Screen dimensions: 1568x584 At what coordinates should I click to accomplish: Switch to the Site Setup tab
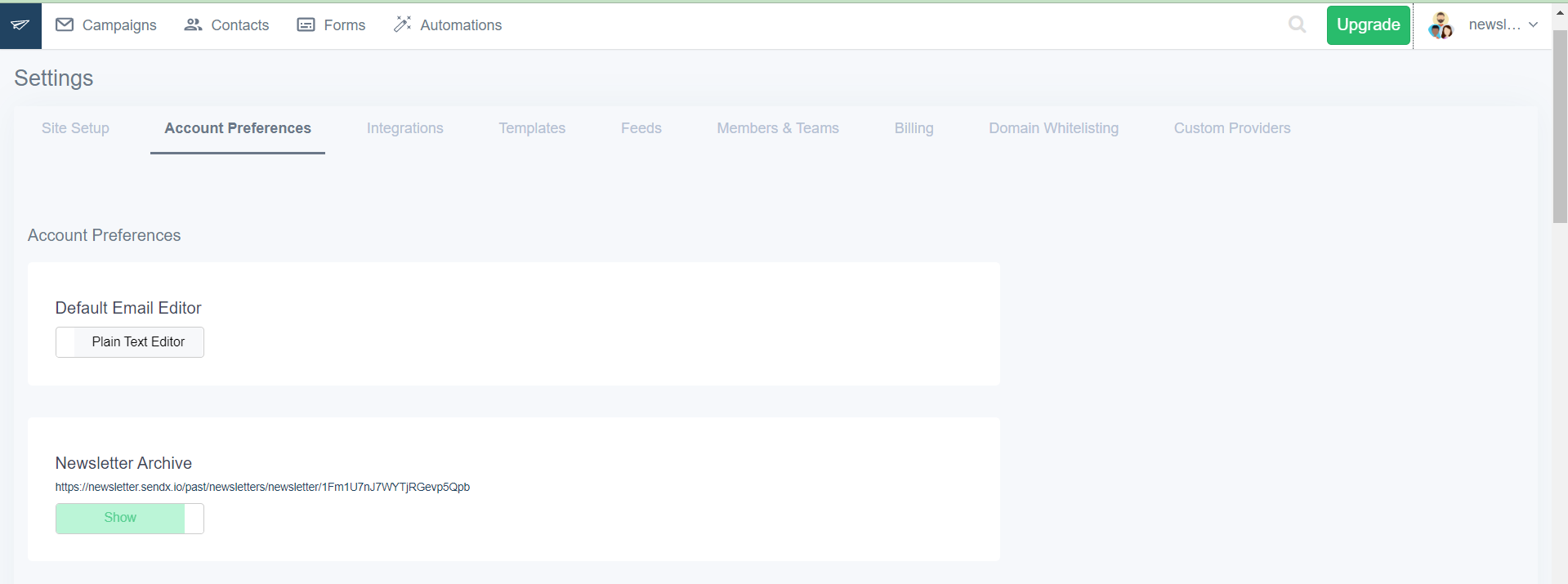[x=75, y=128]
